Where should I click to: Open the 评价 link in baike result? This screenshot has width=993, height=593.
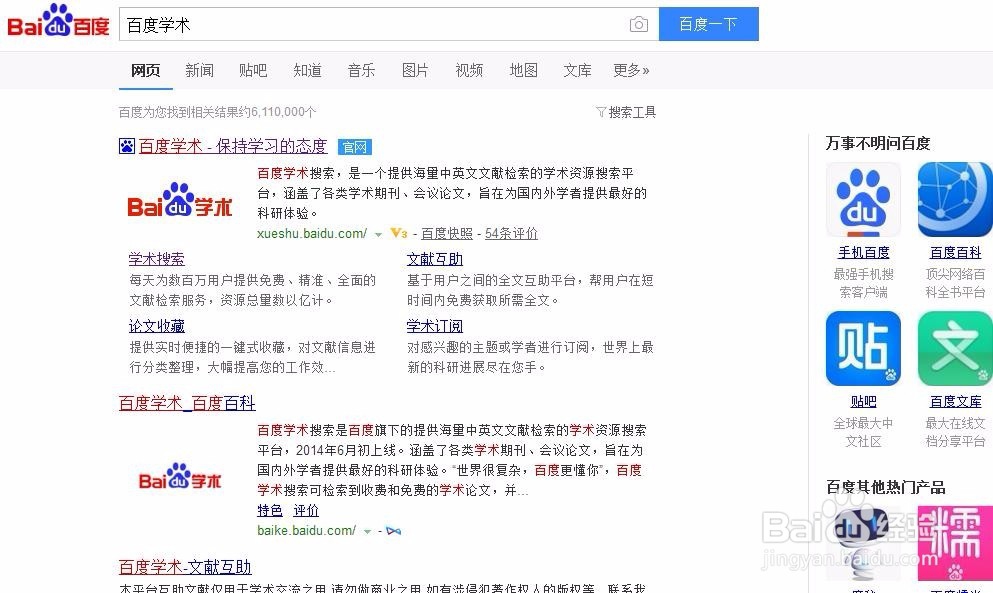306,510
